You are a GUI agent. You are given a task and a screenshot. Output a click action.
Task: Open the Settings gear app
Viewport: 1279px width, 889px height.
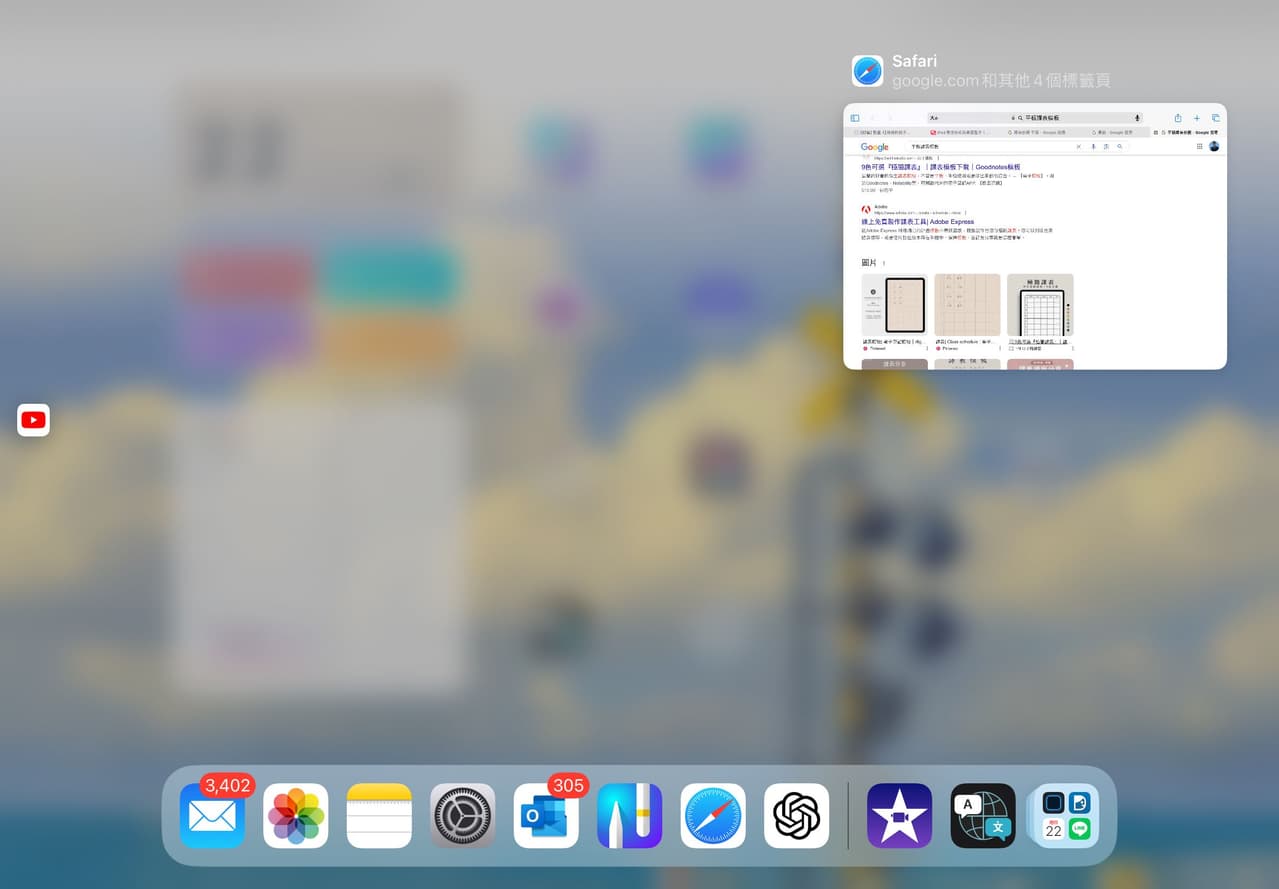(x=463, y=816)
